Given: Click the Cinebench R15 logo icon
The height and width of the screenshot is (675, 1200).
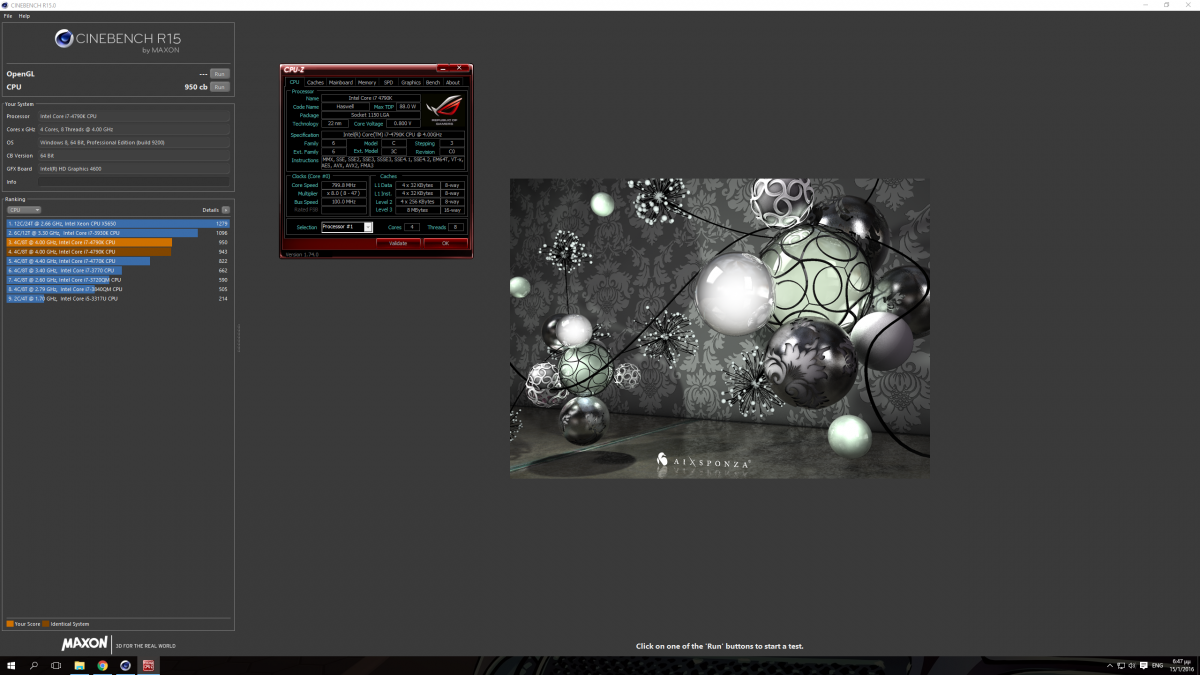Looking at the screenshot, I should 64,39.
